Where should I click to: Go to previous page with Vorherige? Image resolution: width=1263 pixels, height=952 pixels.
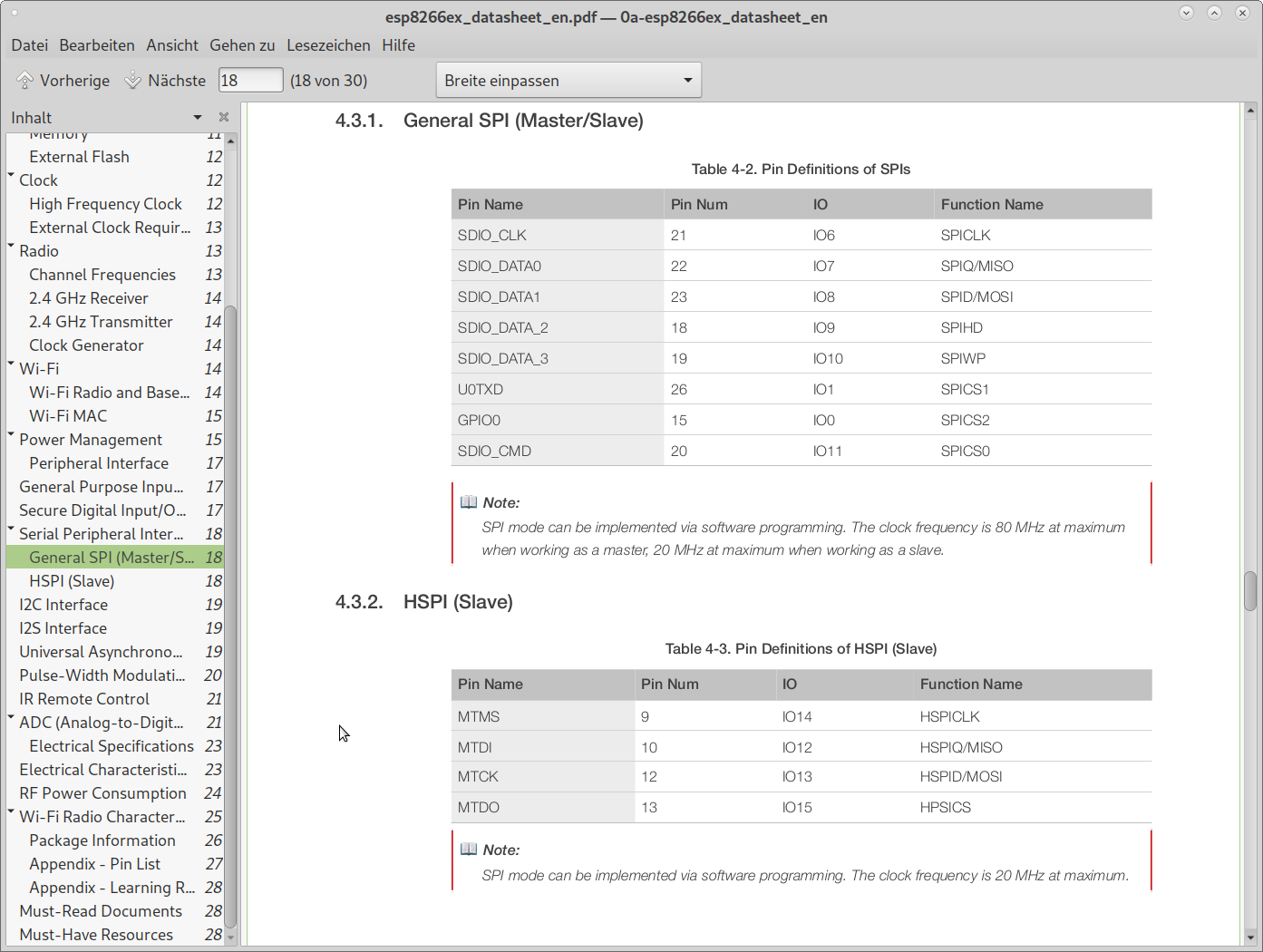pyautogui.click(x=63, y=81)
